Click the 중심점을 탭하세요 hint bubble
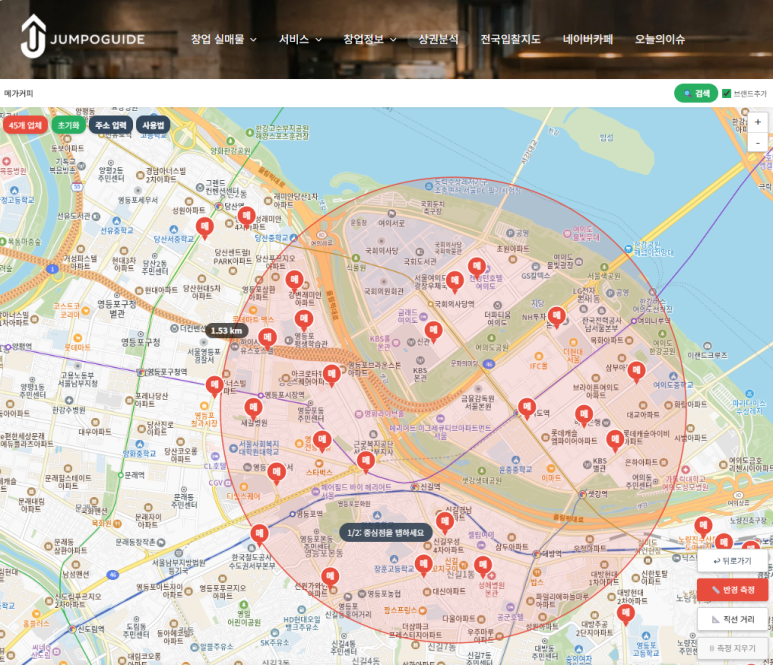 point(386,532)
